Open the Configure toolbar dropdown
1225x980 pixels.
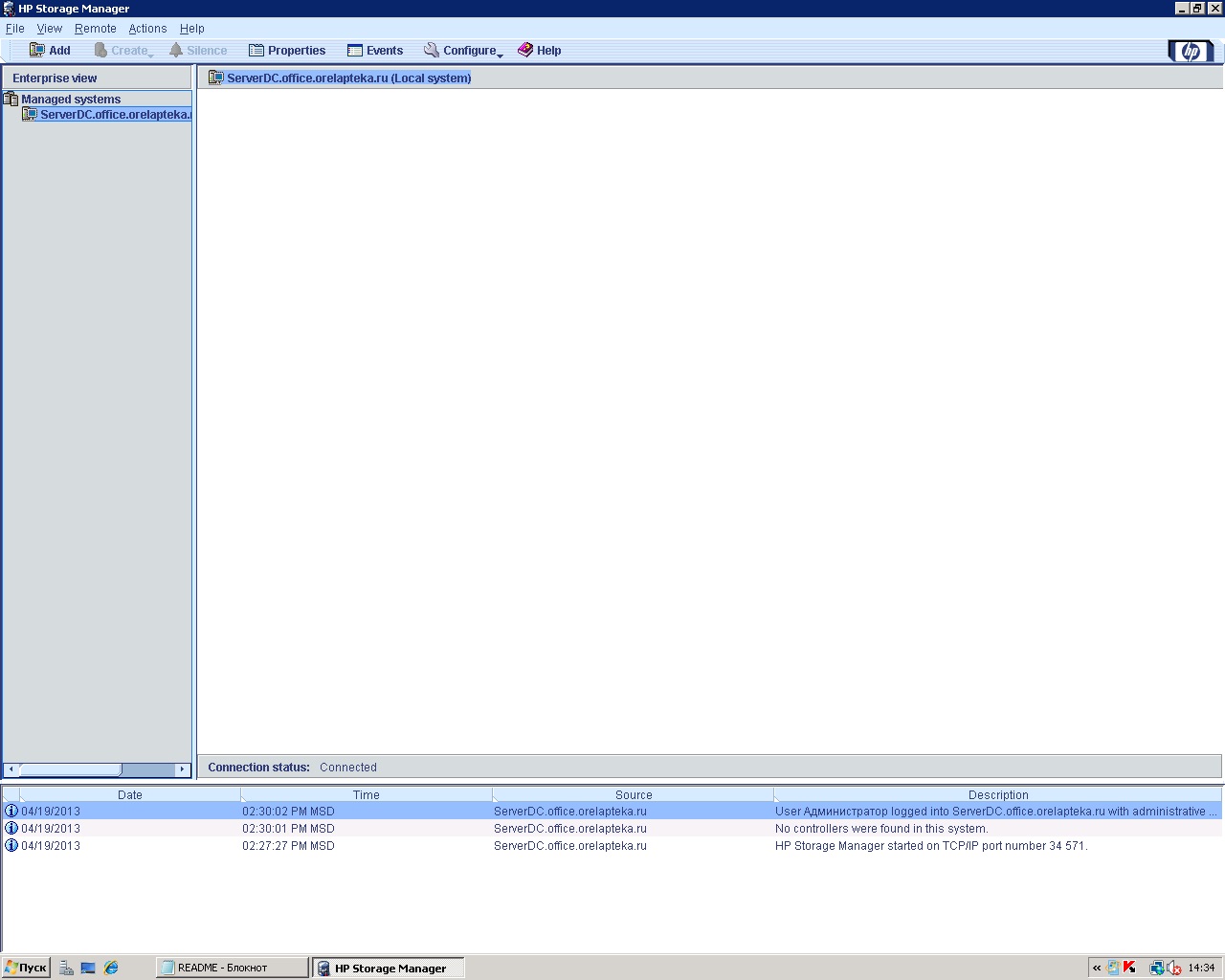(x=463, y=51)
